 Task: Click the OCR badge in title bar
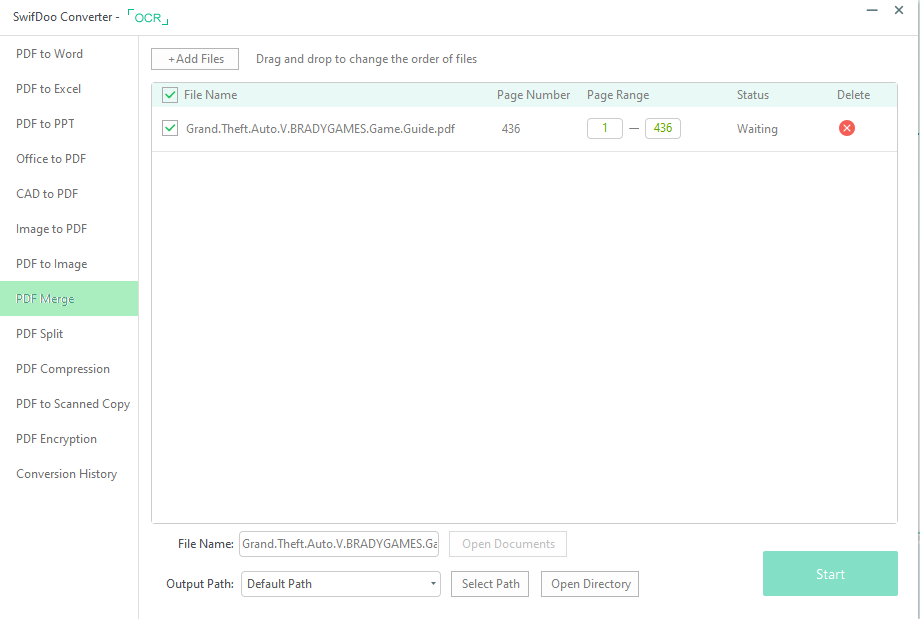148,17
